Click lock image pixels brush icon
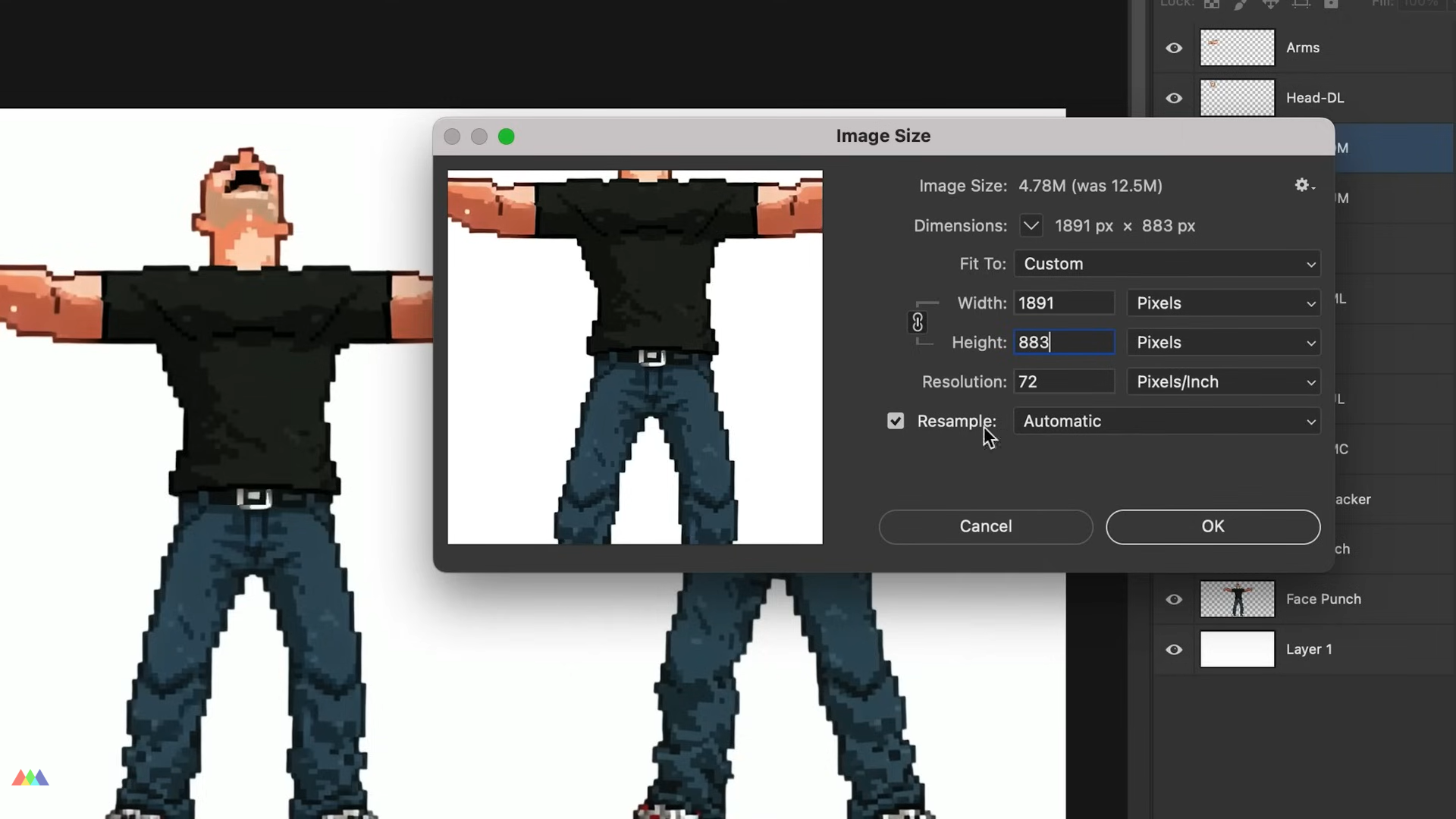The height and width of the screenshot is (819, 1456). [1241, 4]
